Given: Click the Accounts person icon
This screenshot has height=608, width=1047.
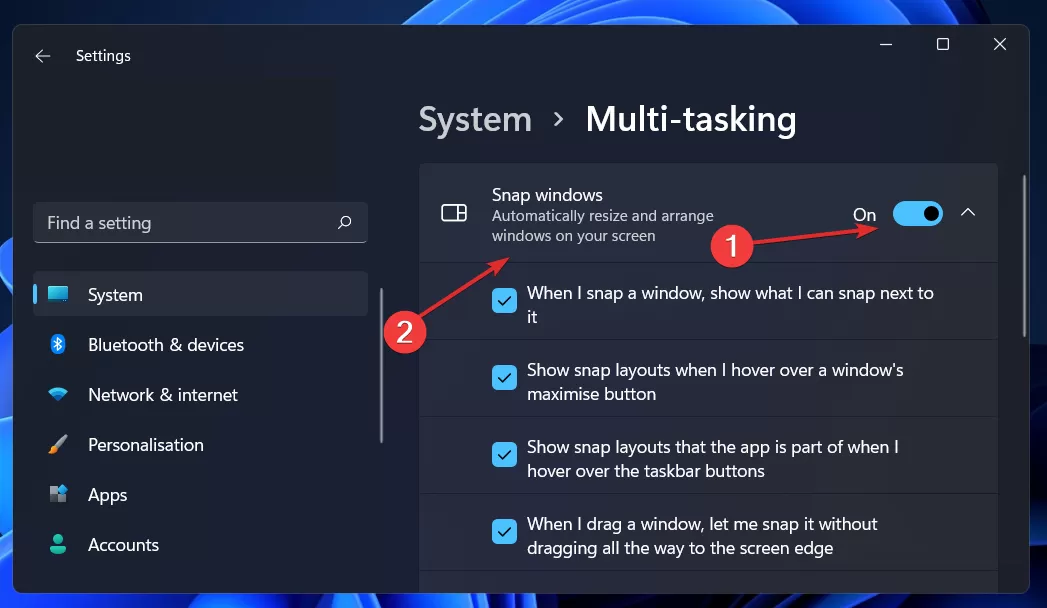Looking at the screenshot, I should [x=58, y=544].
